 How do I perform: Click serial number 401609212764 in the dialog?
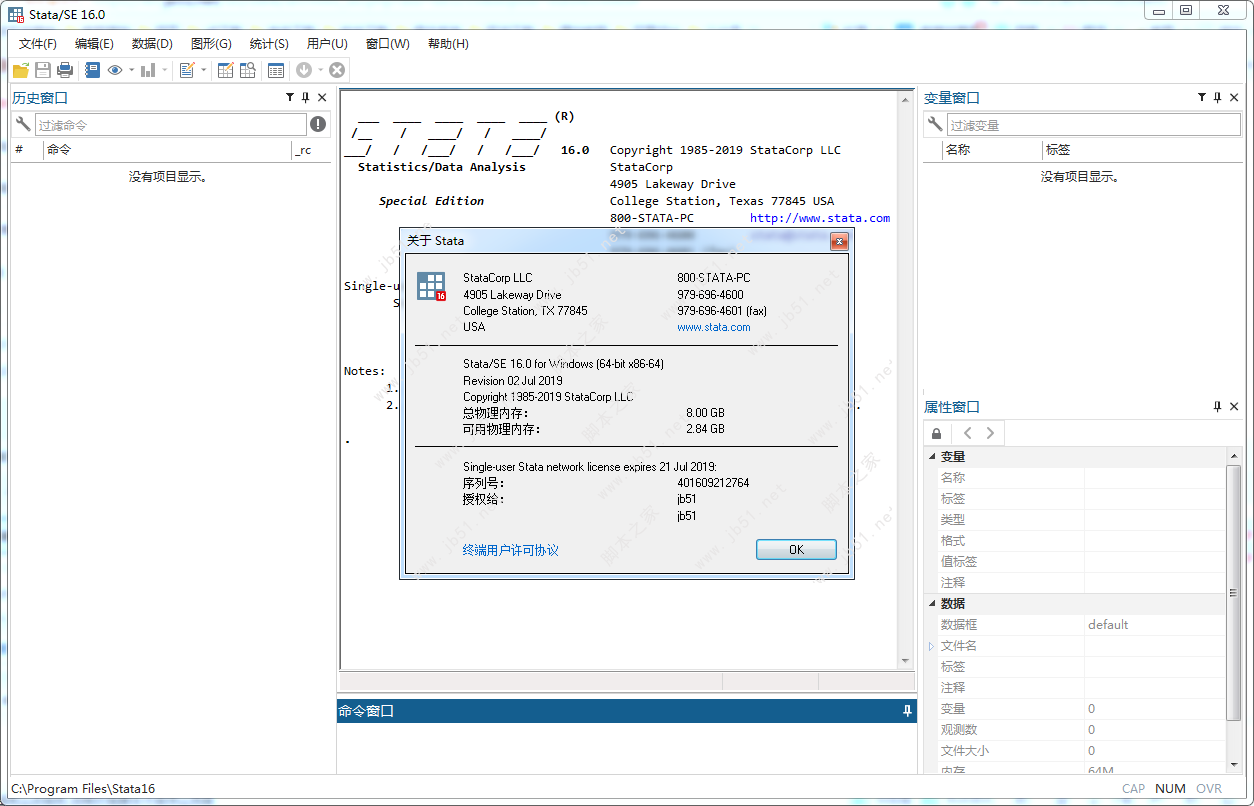click(713, 483)
